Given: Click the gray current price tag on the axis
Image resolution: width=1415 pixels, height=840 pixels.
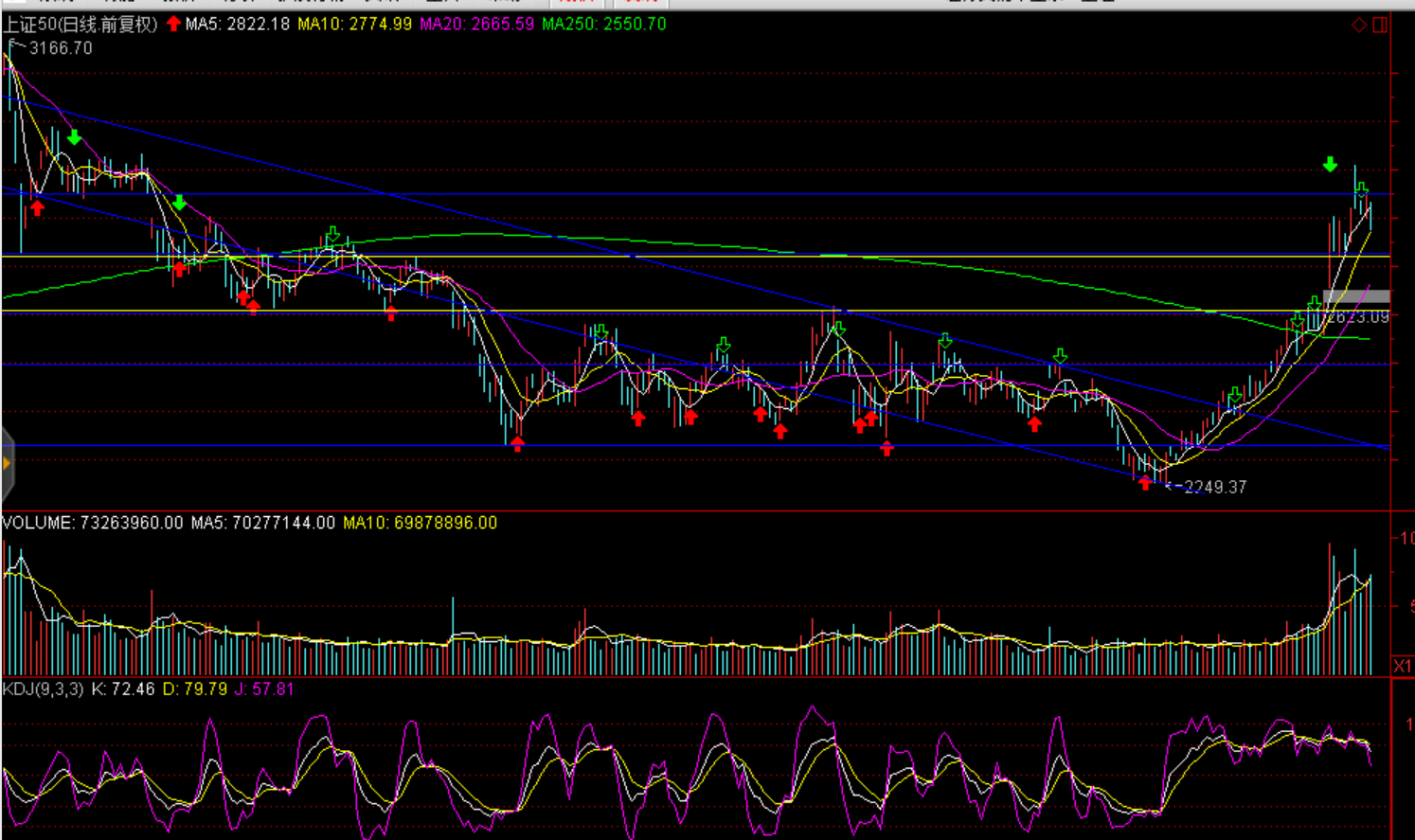Looking at the screenshot, I should tap(1356, 296).
